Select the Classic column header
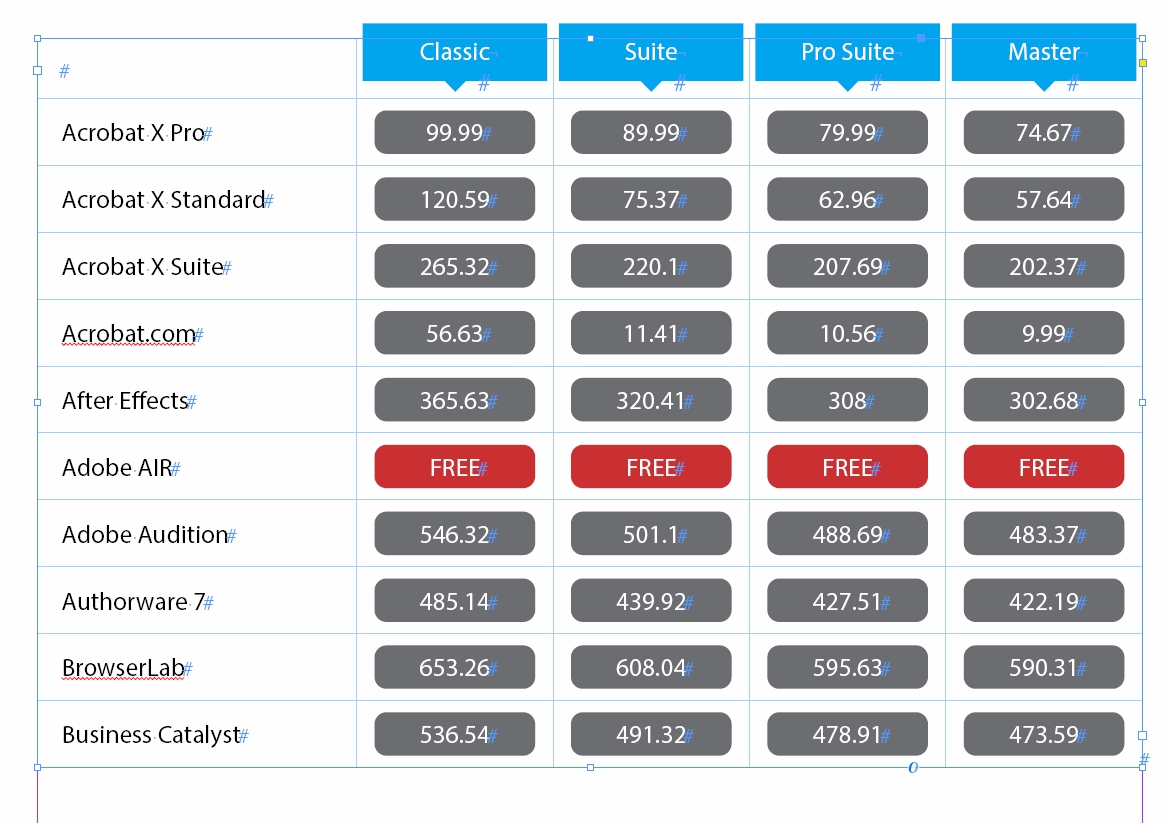The image size is (1170, 823). coord(454,52)
